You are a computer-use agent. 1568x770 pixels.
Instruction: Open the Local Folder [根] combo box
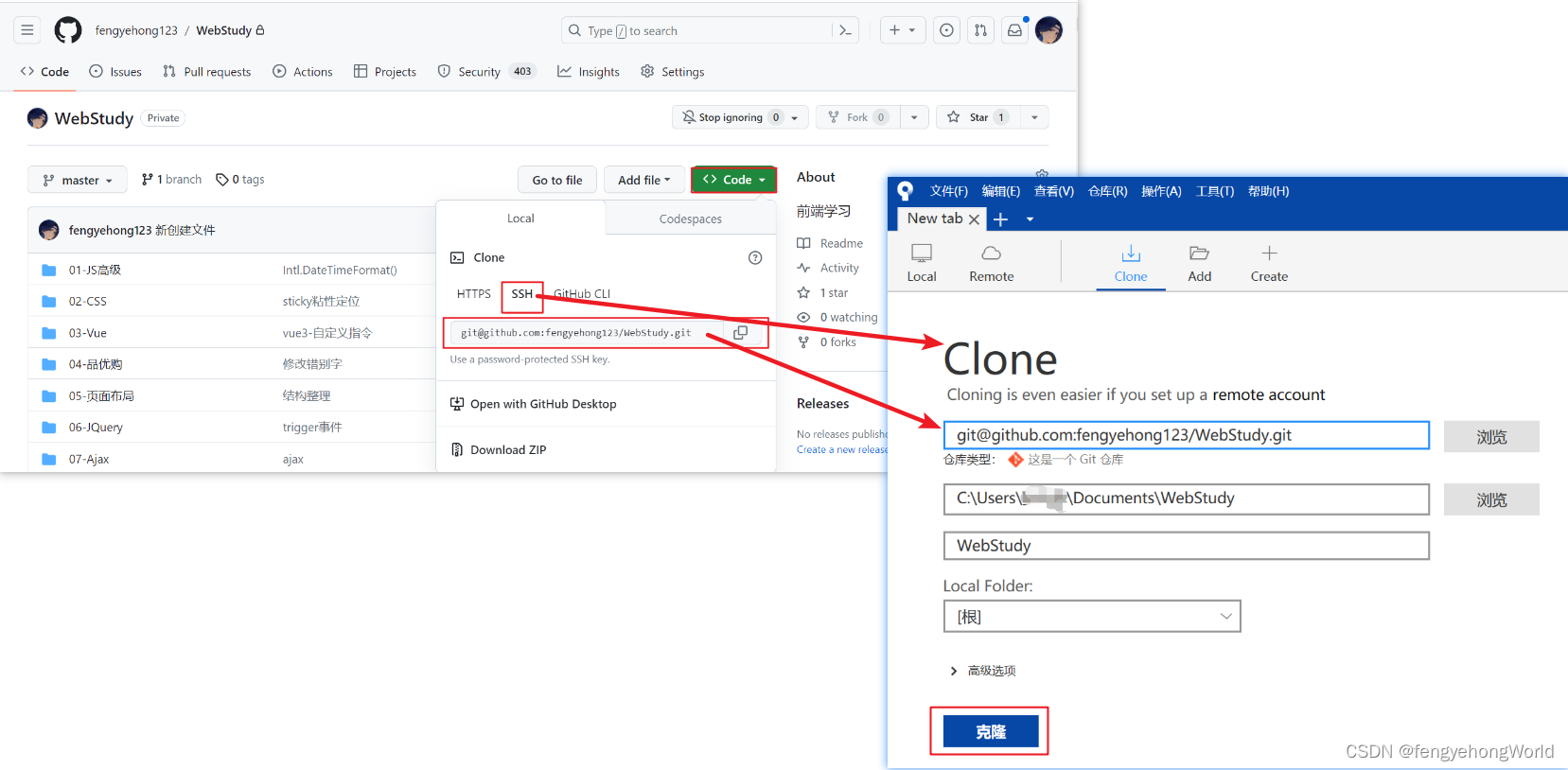pos(1092,617)
